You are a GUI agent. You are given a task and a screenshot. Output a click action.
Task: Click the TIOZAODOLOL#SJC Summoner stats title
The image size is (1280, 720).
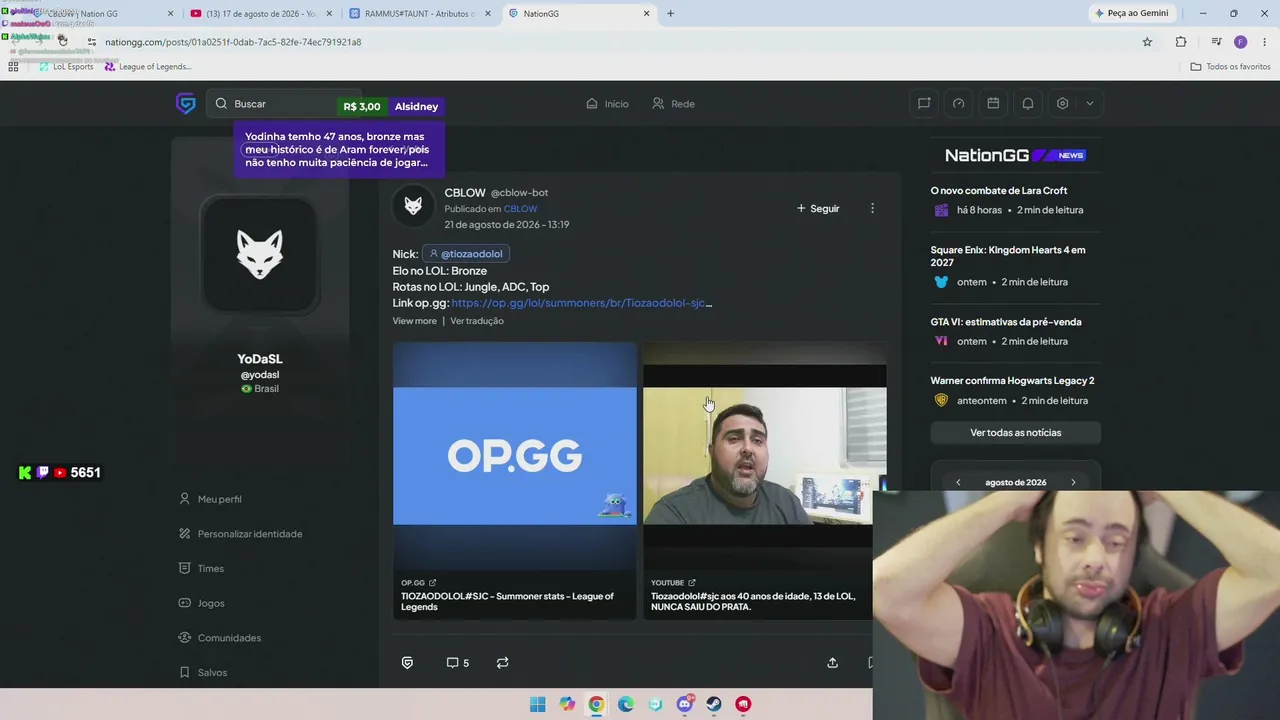[507, 601]
